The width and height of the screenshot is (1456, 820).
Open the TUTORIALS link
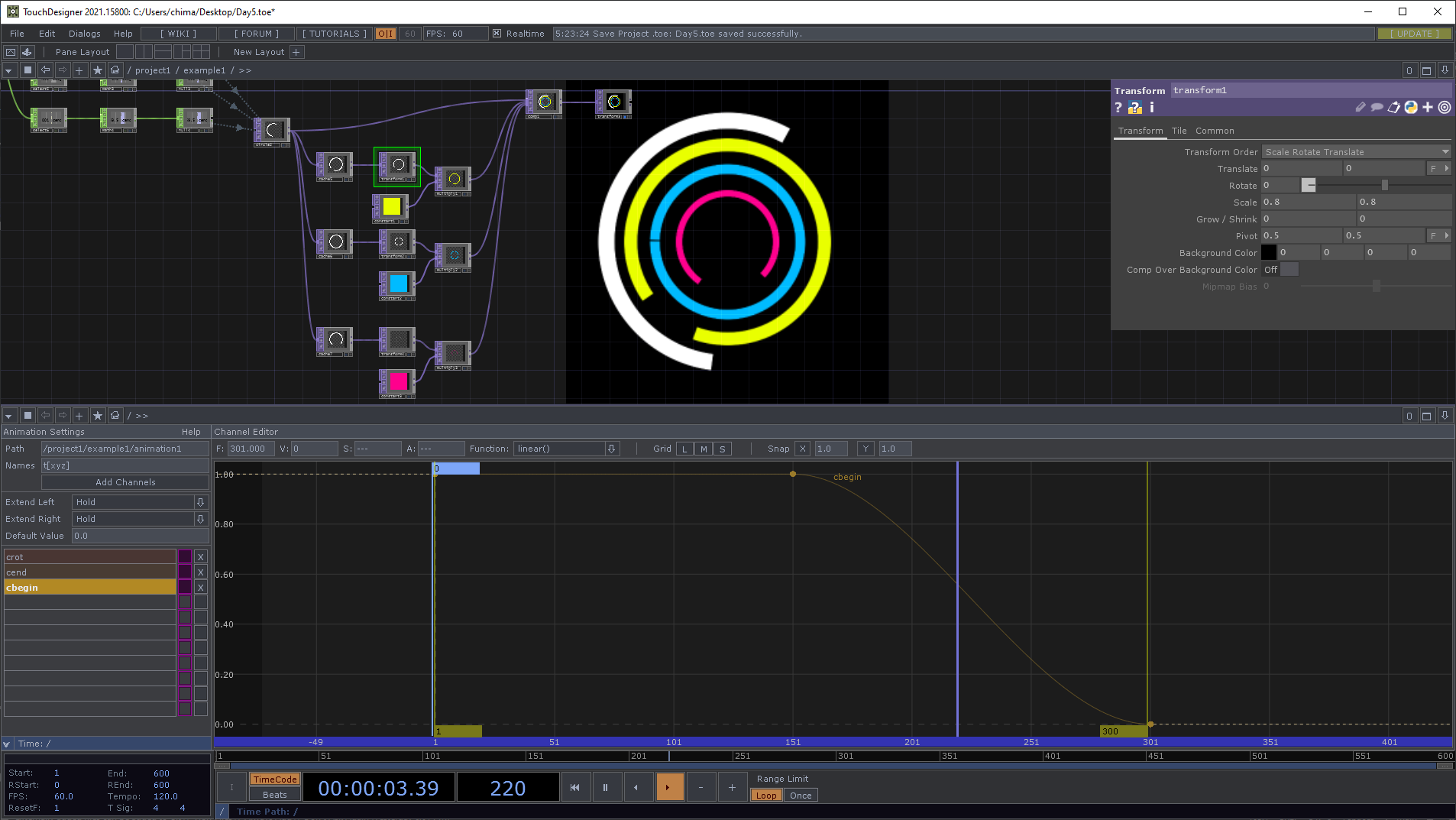pyautogui.click(x=334, y=34)
